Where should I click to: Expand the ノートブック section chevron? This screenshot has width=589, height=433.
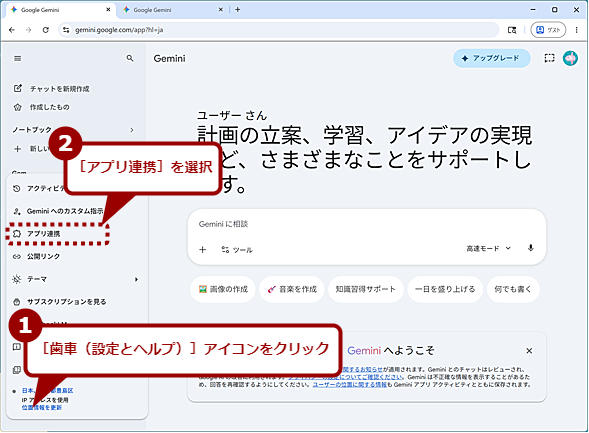click(132, 130)
